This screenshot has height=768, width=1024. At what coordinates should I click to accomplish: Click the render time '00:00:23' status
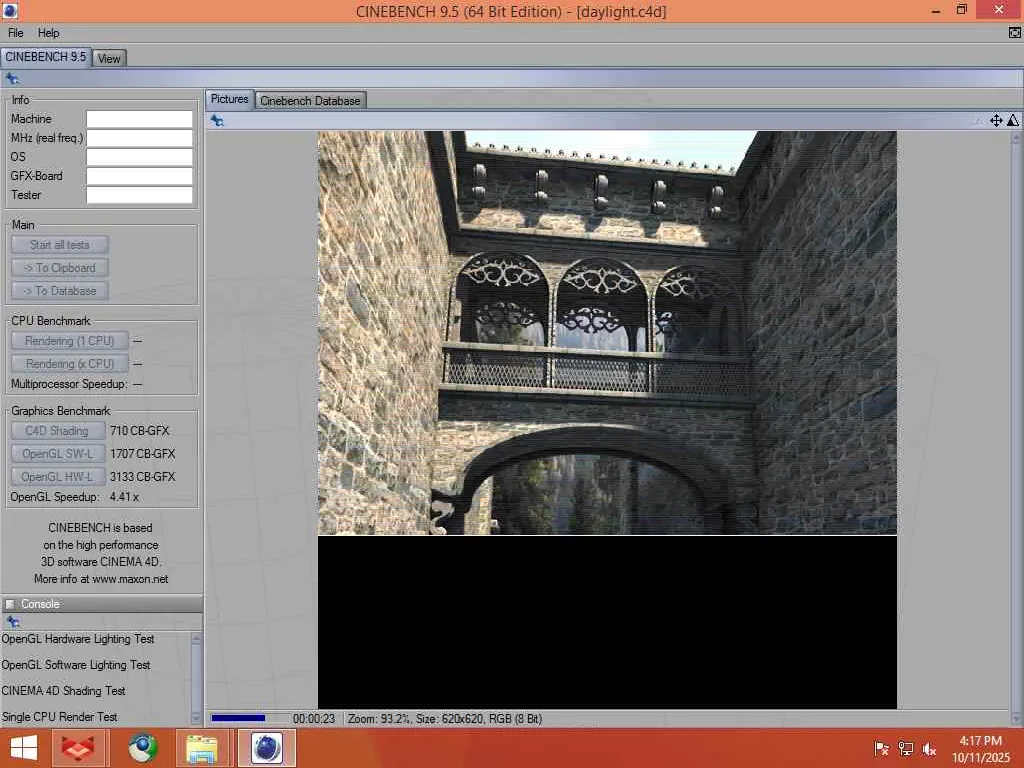tap(314, 718)
